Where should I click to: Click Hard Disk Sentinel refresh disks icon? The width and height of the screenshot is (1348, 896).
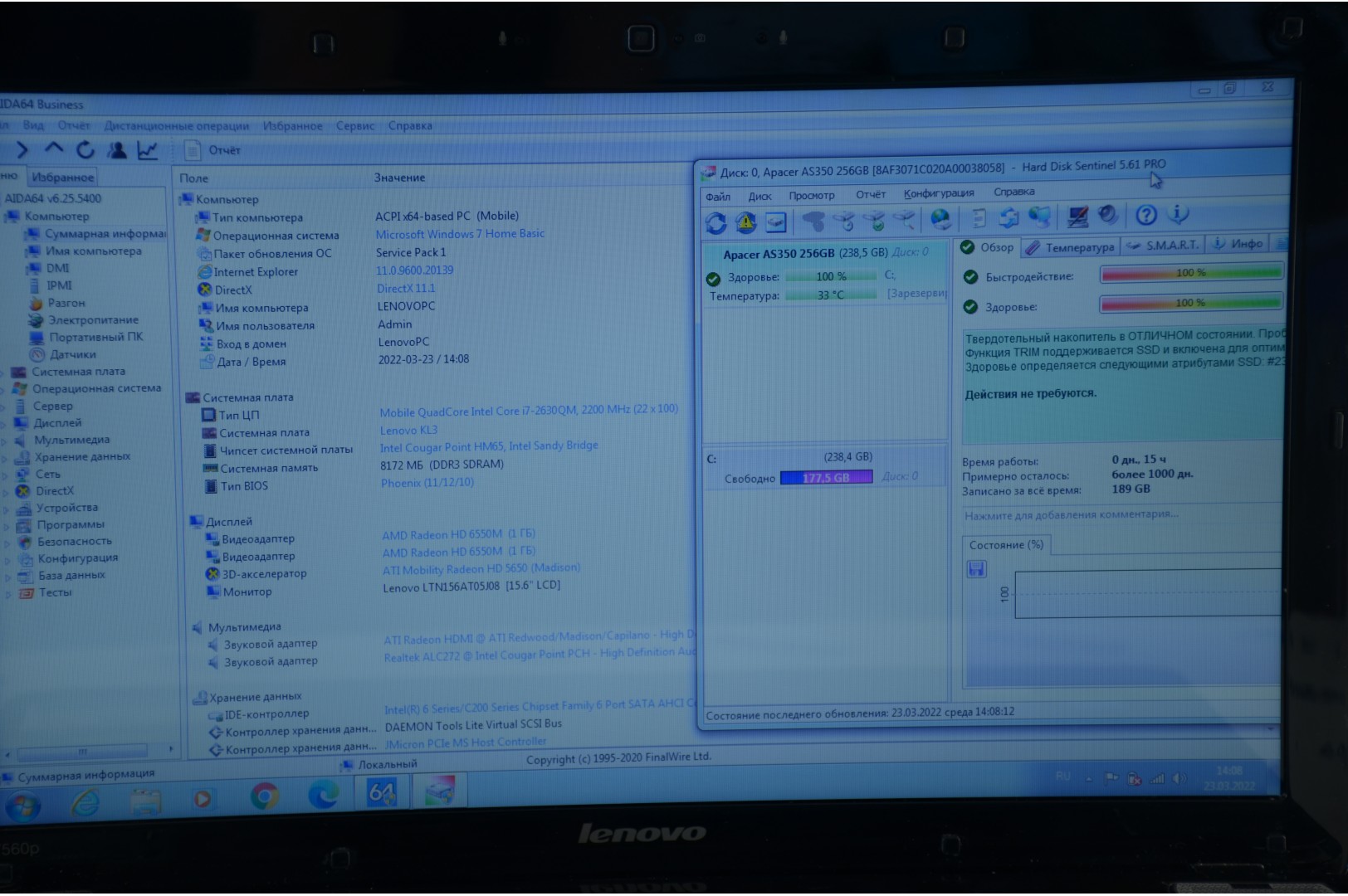[716, 222]
